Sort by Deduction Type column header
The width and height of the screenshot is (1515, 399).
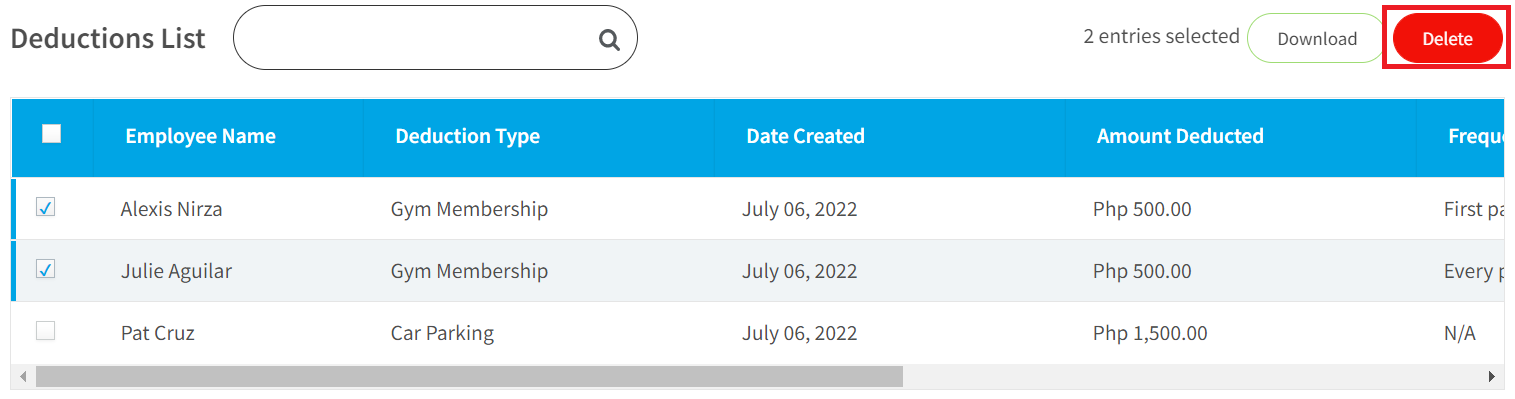(467, 136)
